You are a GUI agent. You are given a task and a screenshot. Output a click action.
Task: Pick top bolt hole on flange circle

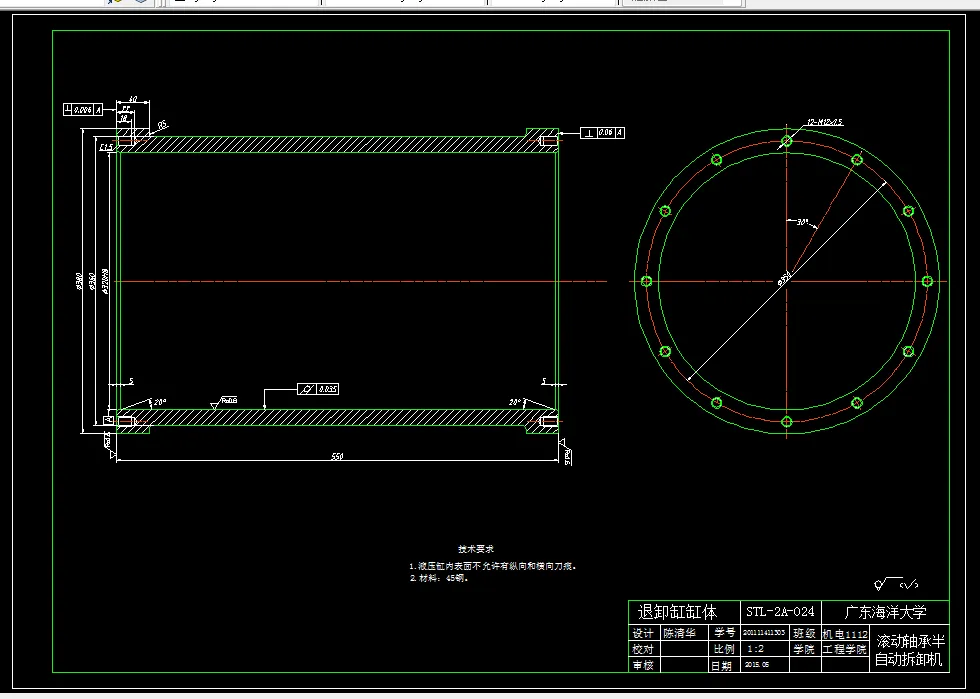point(787,141)
